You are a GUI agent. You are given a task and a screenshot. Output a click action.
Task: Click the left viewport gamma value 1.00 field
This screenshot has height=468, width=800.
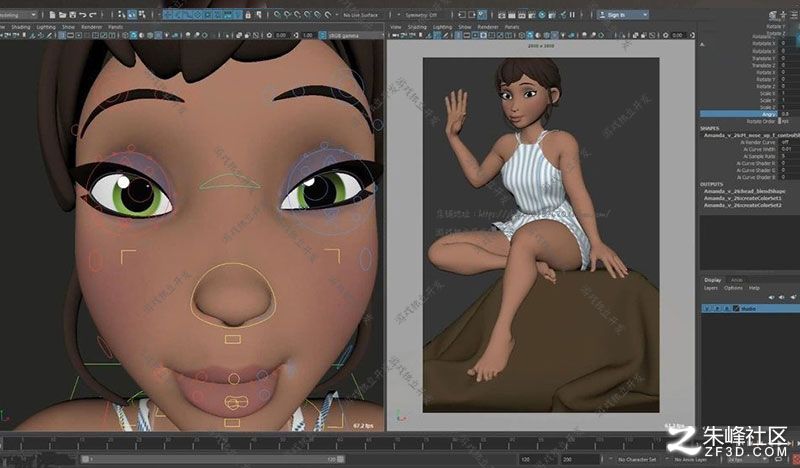coord(308,36)
